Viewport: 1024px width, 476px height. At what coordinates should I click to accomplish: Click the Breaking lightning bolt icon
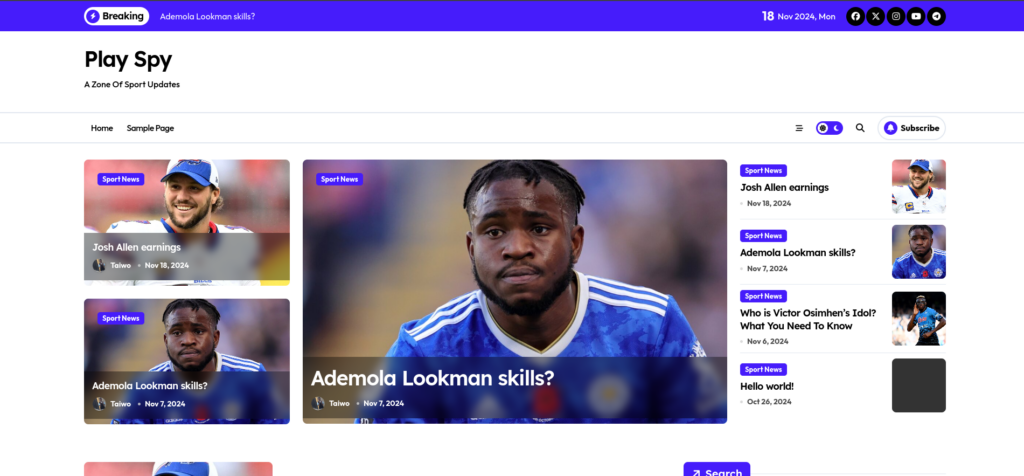pyautogui.click(x=93, y=16)
